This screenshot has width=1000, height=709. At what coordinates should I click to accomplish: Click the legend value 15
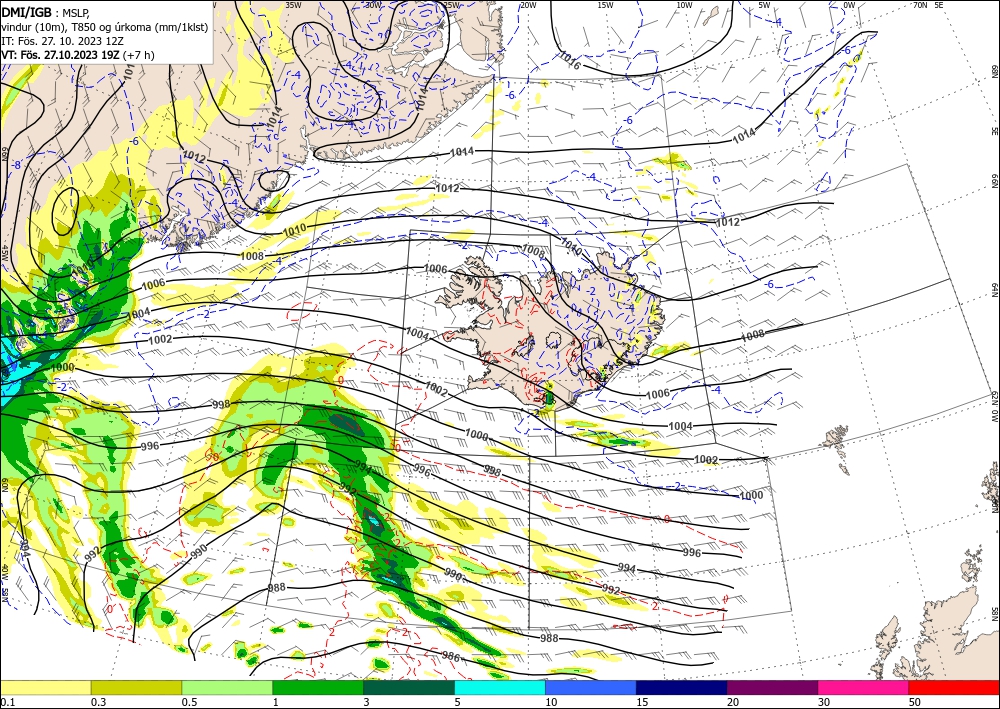click(x=642, y=702)
